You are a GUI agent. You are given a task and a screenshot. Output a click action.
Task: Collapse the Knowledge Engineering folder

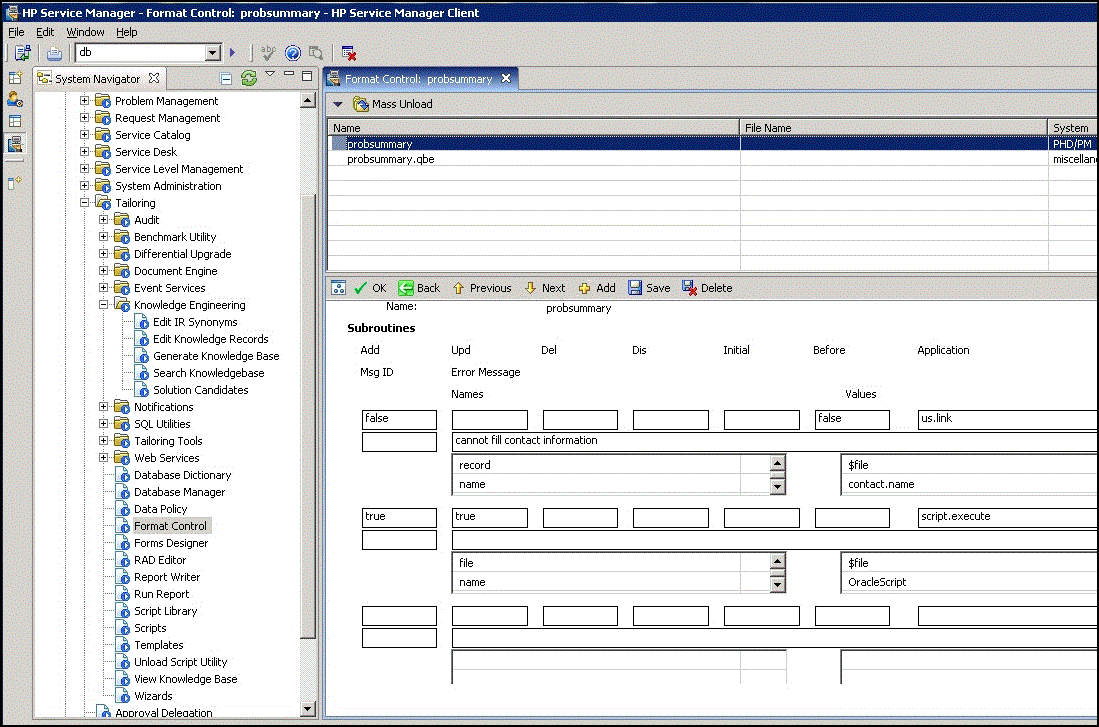[104, 305]
